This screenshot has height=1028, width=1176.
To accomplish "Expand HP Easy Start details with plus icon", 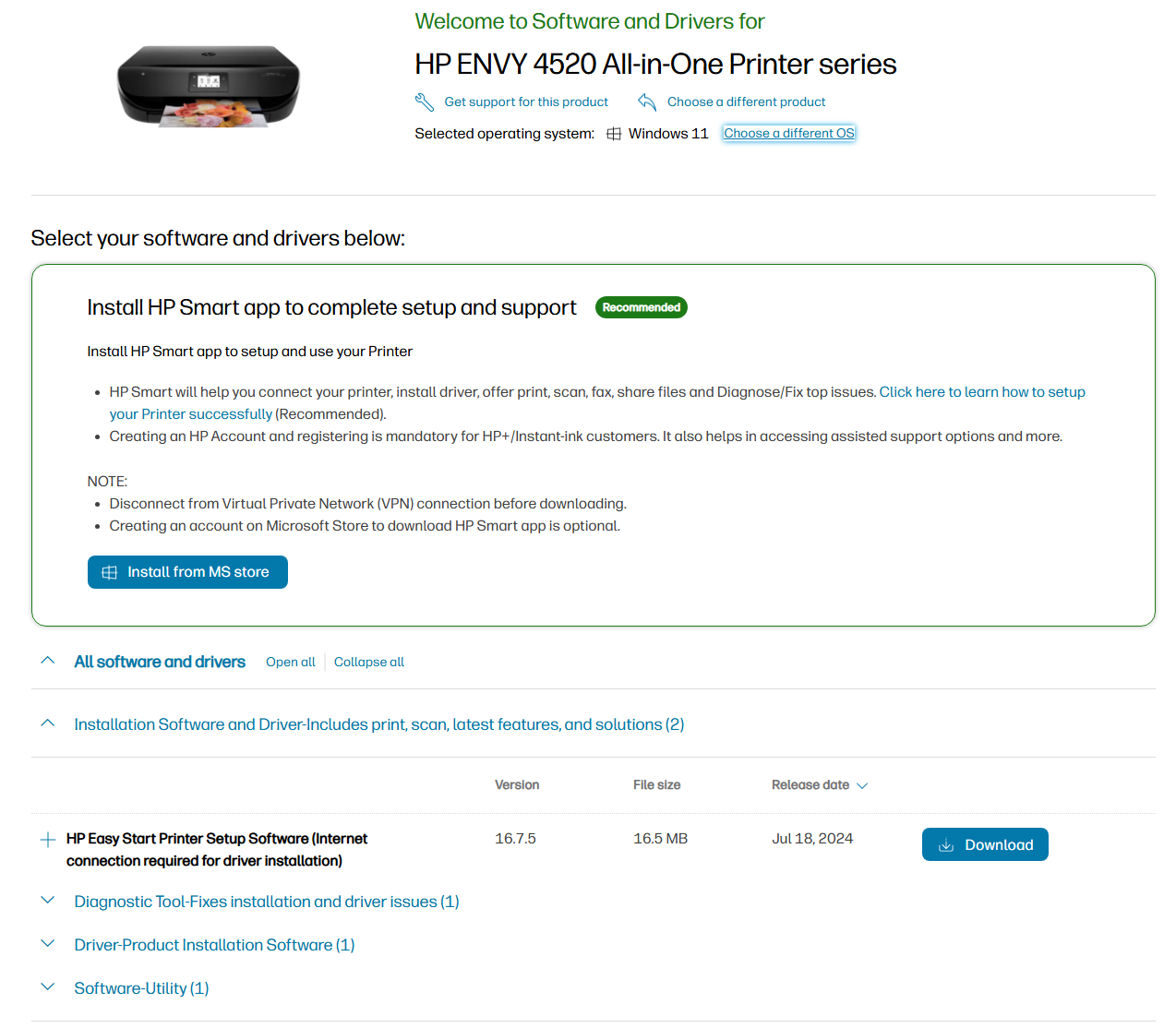I will pyautogui.click(x=48, y=840).
